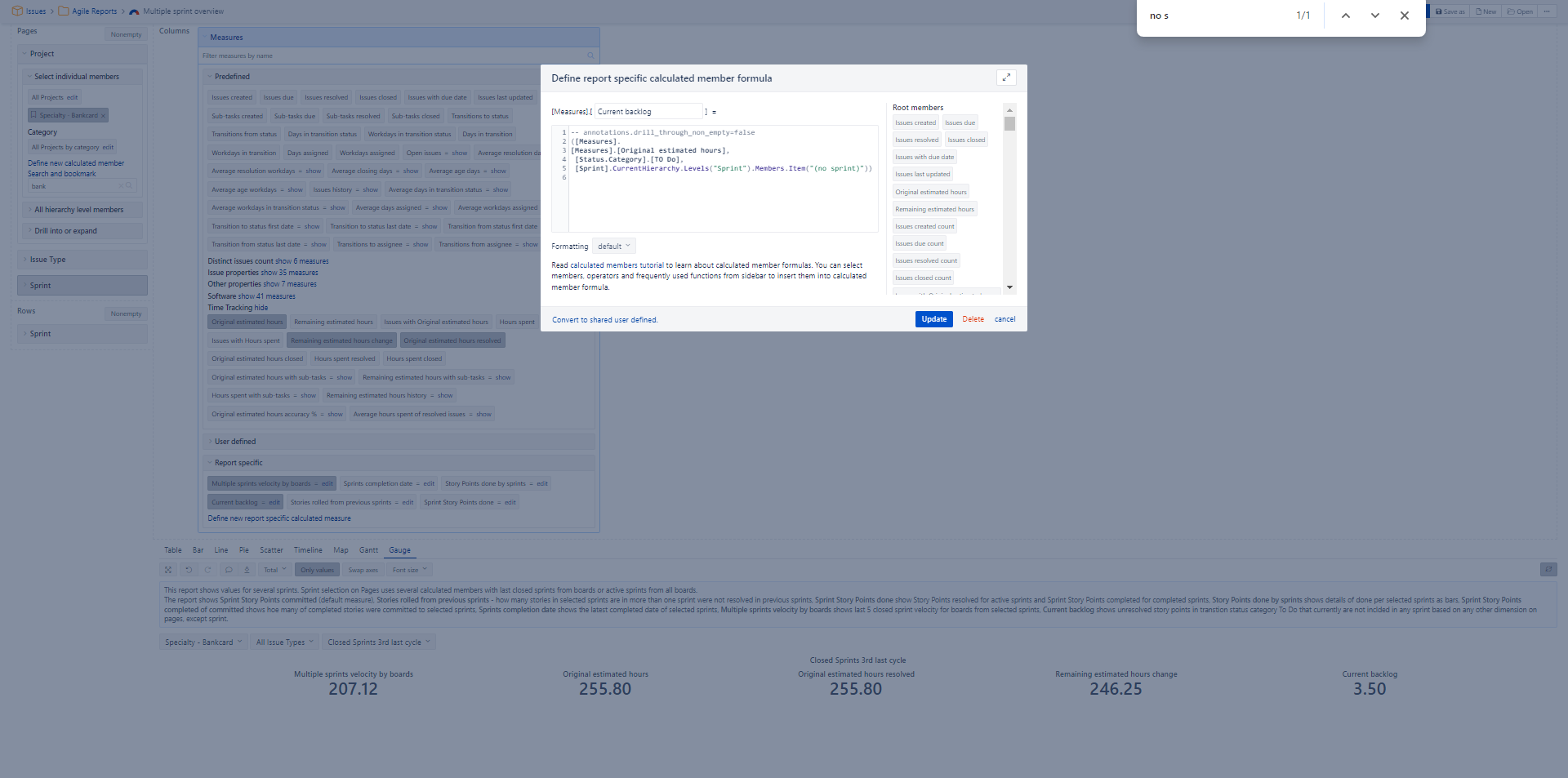Remove Specialty - Bankcard selected member
The width and height of the screenshot is (1568, 778).
coord(103,116)
